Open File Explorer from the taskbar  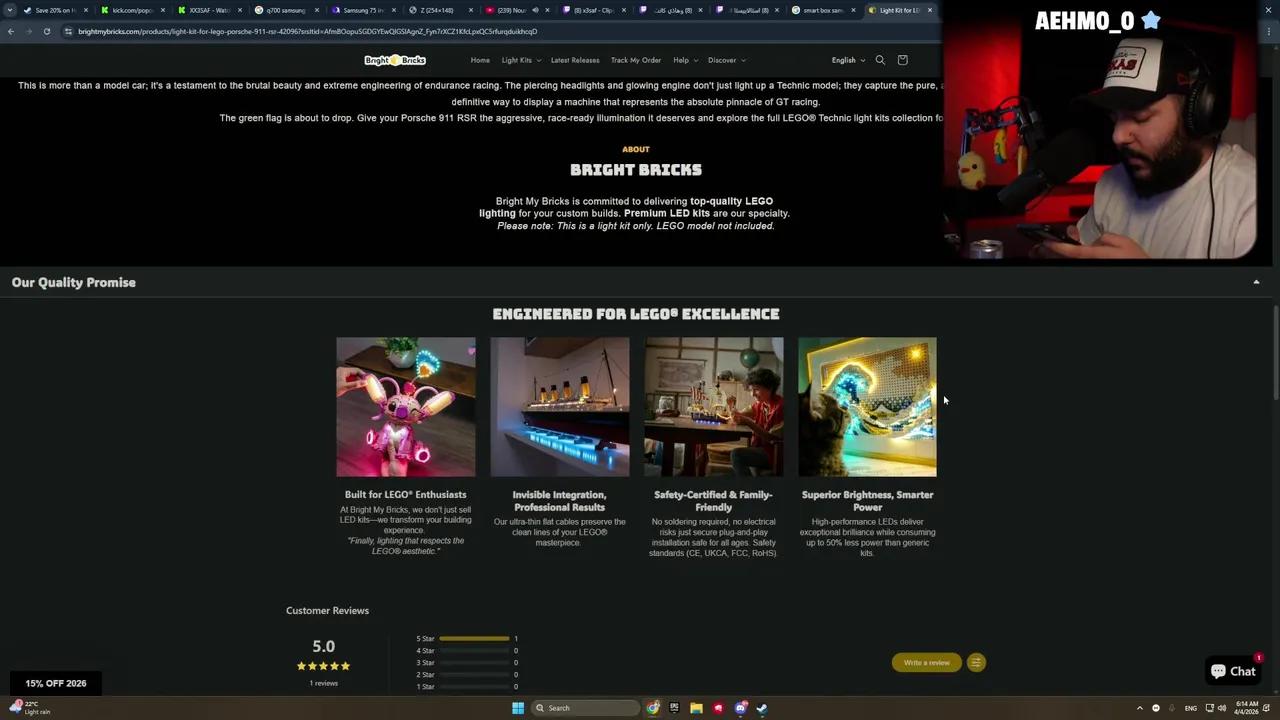696,708
